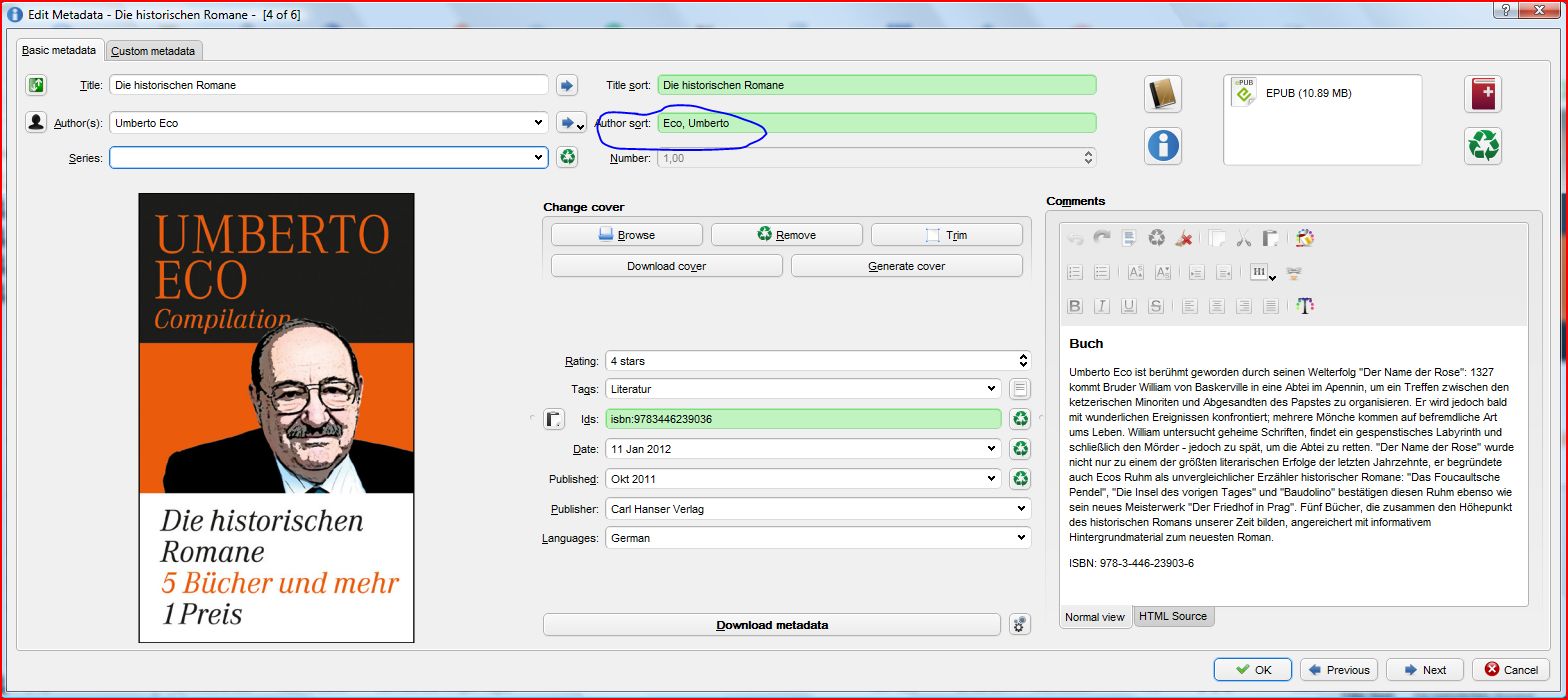This screenshot has height=700, width=1568.
Task: Click the Download cover button
Action: (667, 266)
